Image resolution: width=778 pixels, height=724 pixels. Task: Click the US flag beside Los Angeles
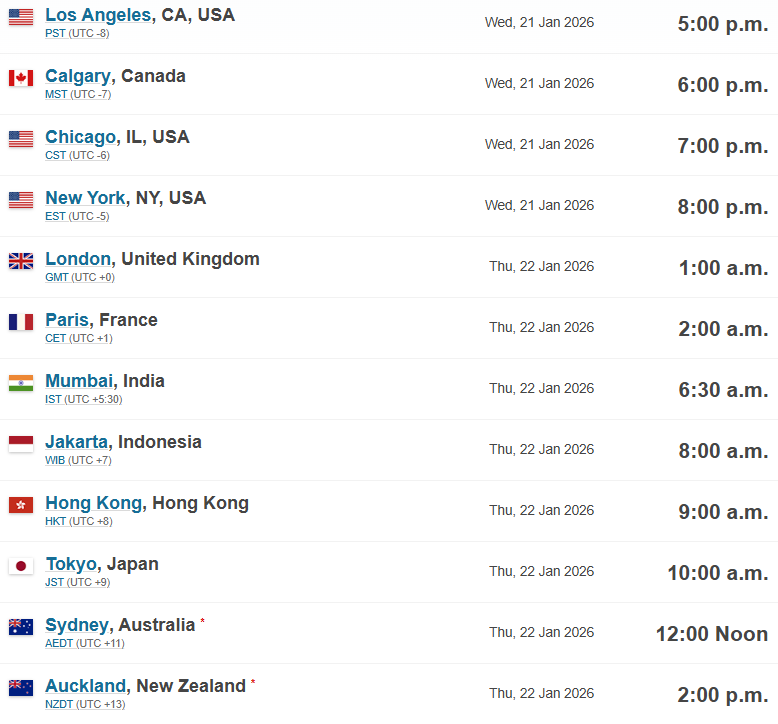21,17
